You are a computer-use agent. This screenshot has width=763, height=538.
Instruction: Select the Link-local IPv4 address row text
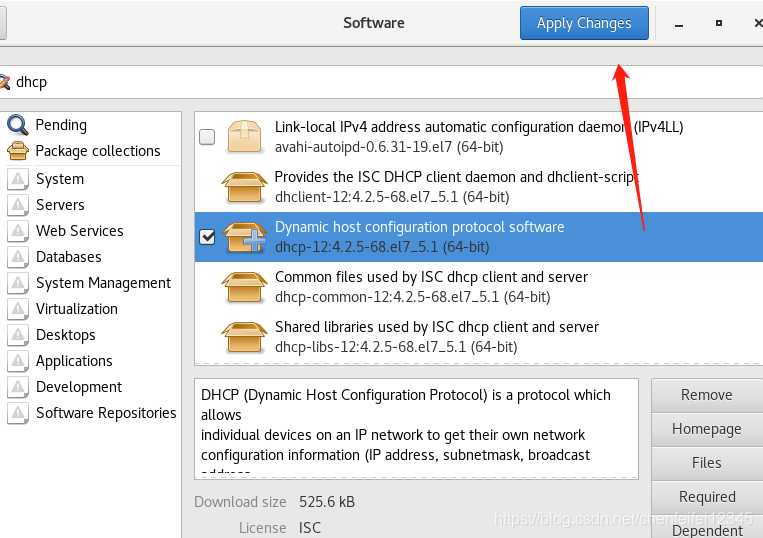pyautogui.click(x=479, y=127)
